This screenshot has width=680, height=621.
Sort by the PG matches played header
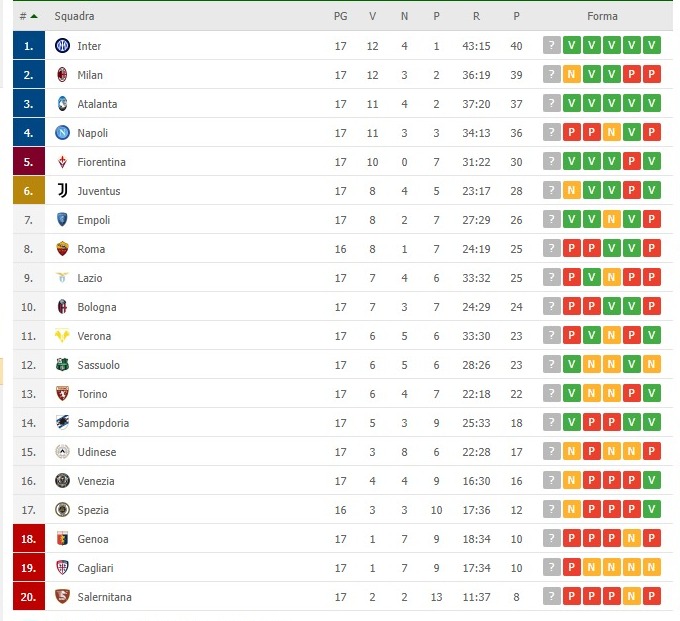[340, 16]
